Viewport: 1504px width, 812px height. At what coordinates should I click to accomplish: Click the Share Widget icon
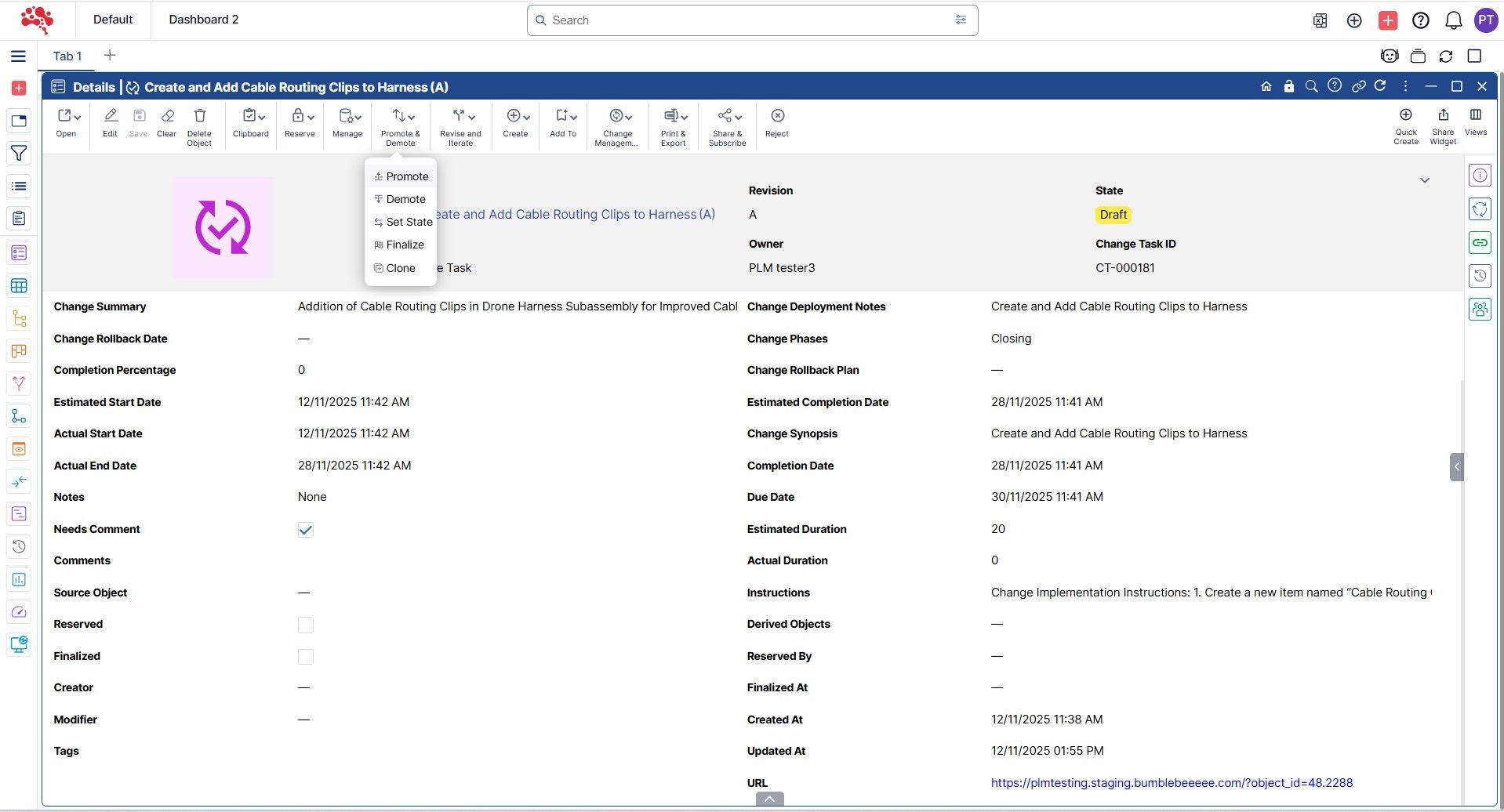[x=1442, y=115]
